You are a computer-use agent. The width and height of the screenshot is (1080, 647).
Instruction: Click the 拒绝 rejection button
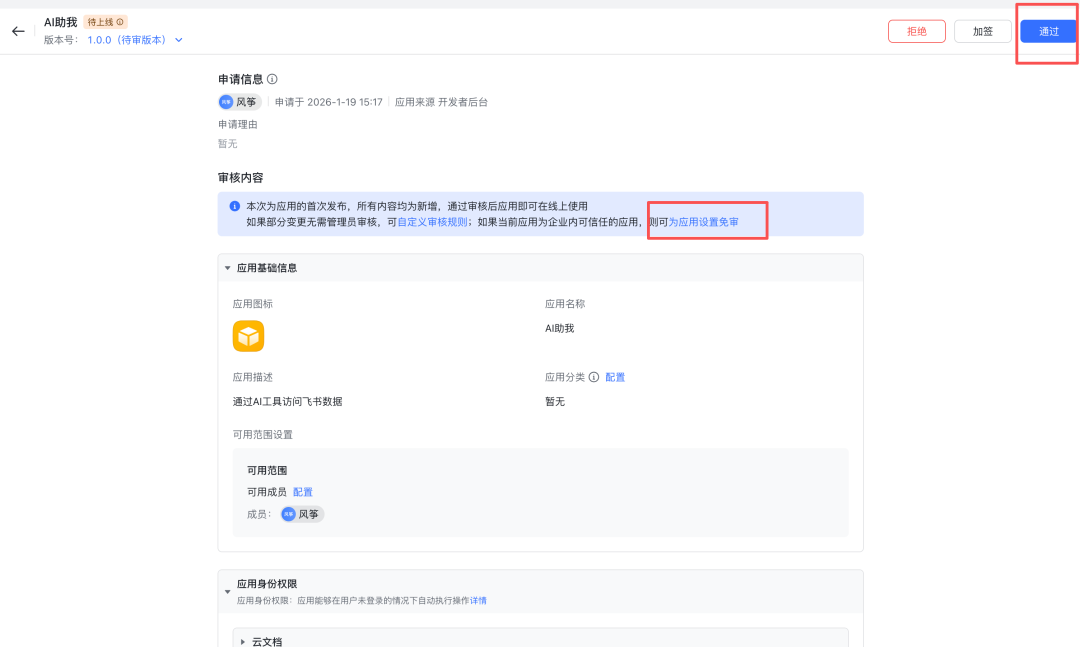[x=916, y=31]
